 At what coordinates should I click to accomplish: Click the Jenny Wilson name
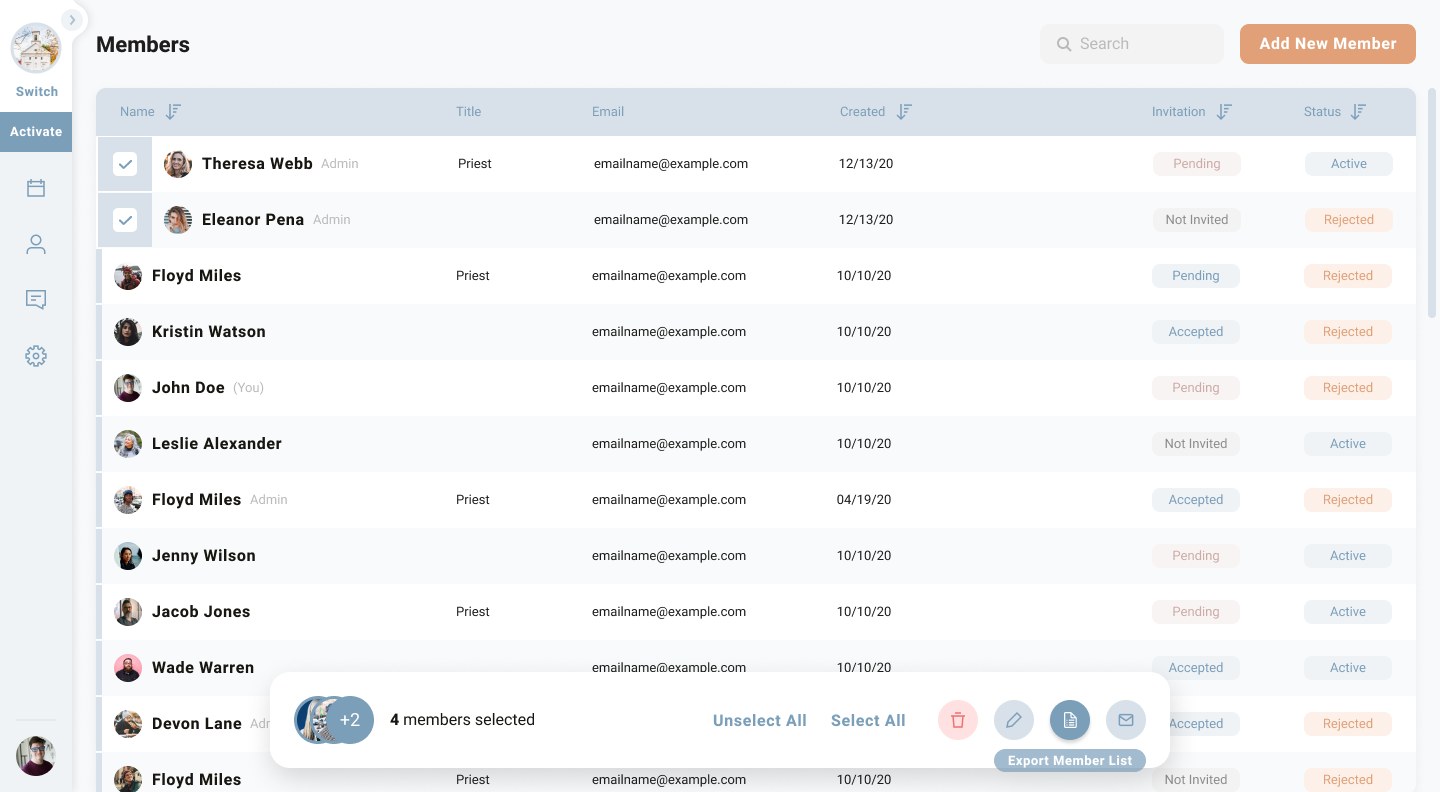[204, 556]
